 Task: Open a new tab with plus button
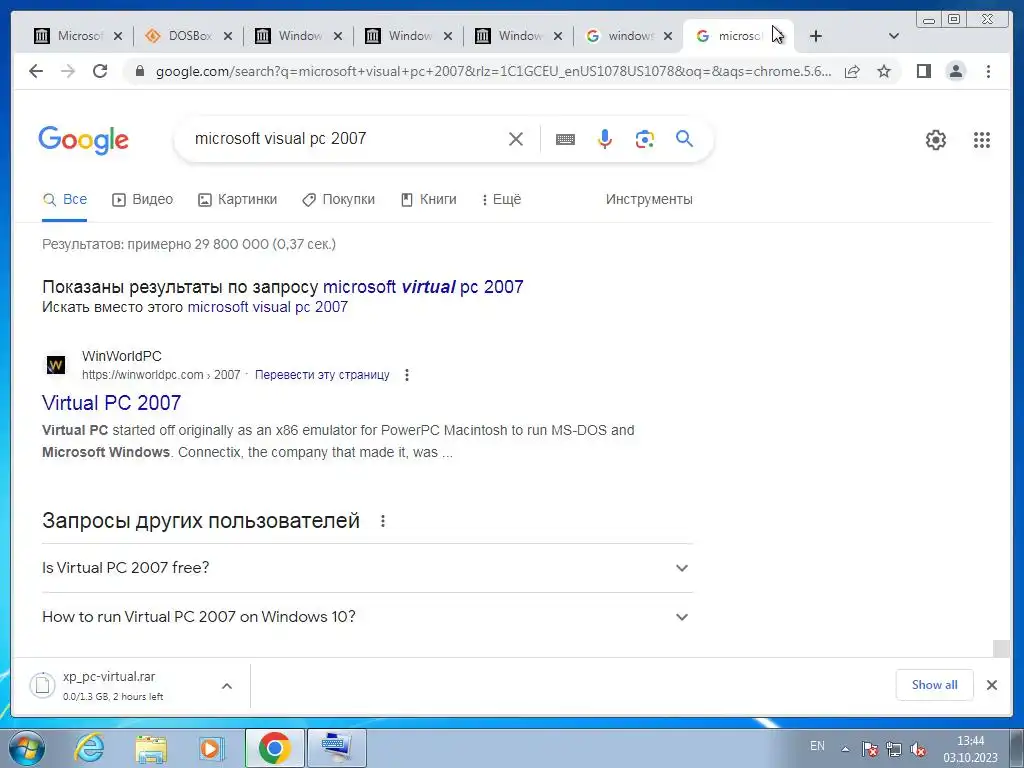pos(816,36)
